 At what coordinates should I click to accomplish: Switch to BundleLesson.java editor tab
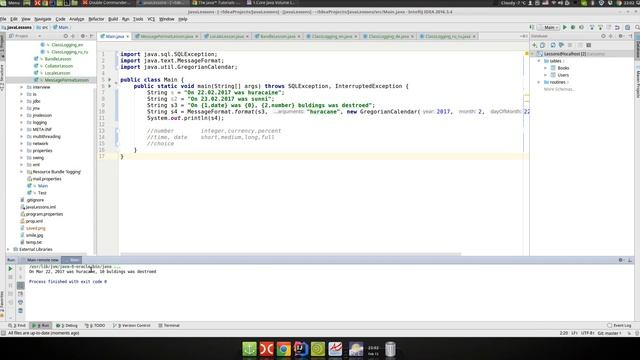click(x=278, y=36)
